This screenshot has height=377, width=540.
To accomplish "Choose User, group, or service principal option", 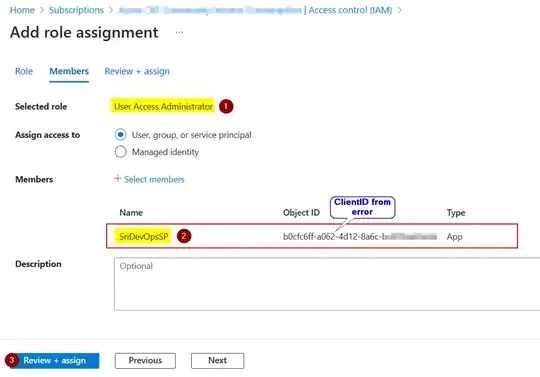I will [x=121, y=135].
